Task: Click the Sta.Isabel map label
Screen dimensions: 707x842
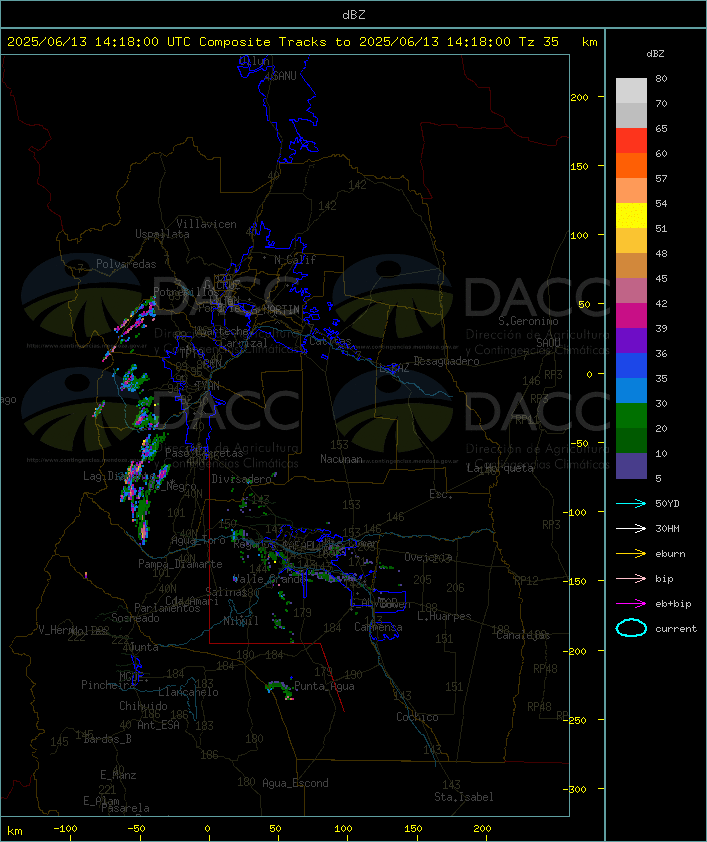Action: pyautogui.click(x=464, y=797)
